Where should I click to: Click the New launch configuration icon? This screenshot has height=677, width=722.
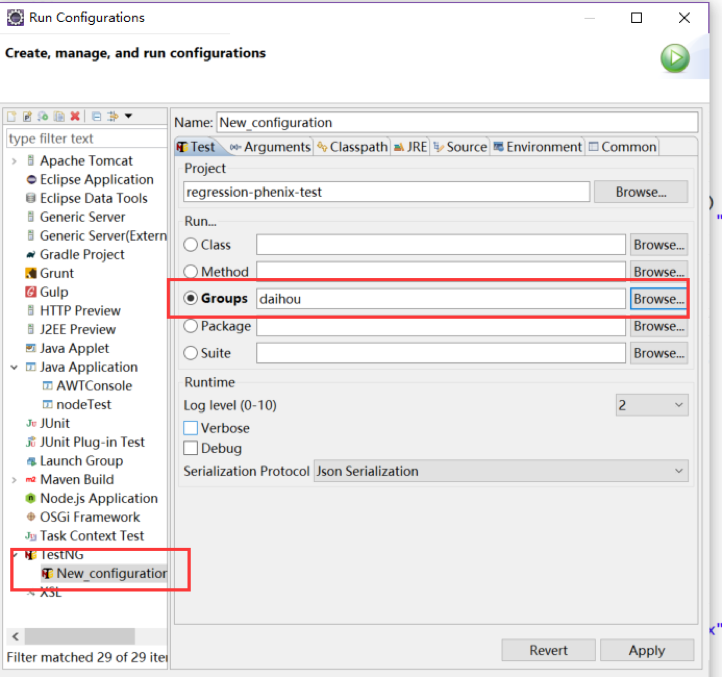pos(12,116)
